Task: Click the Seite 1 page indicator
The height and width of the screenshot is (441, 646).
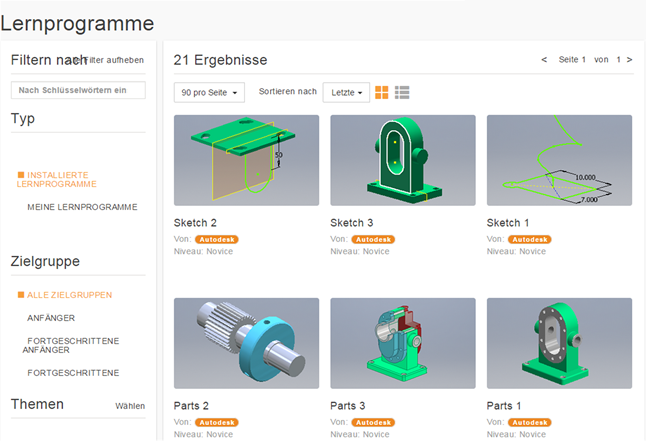Action: coord(572,60)
